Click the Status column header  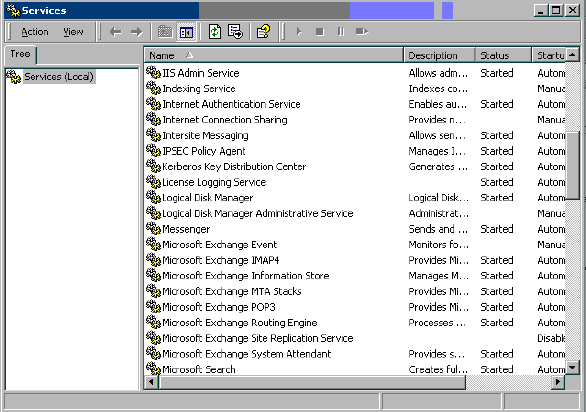coord(503,55)
